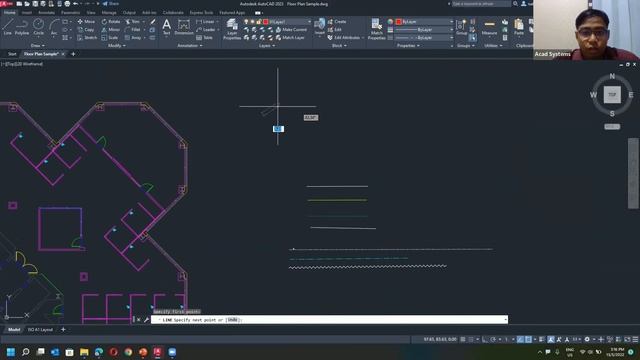Toggle grid display in status bar
Viewport: 640px width, 360px height.
point(463,339)
